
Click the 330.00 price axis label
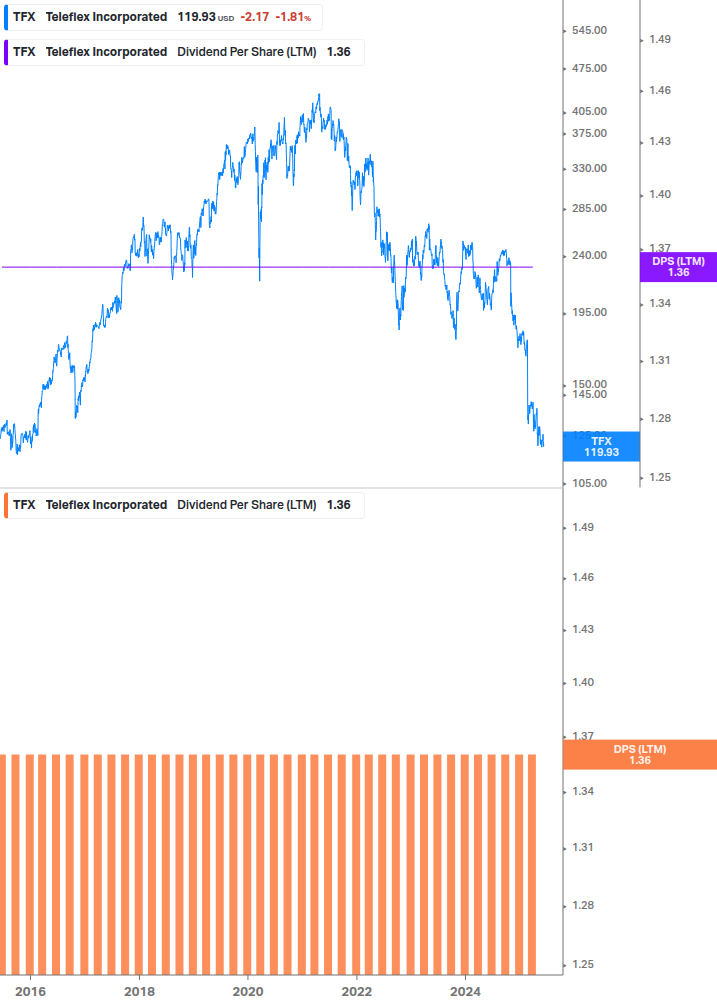pos(589,168)
